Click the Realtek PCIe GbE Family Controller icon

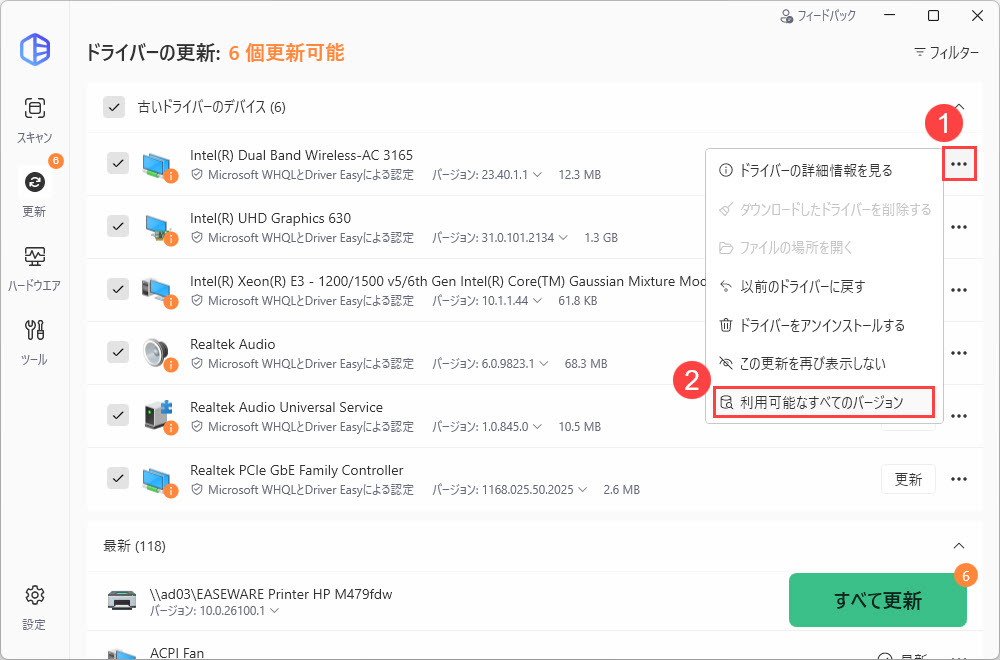tap(158, 481)
